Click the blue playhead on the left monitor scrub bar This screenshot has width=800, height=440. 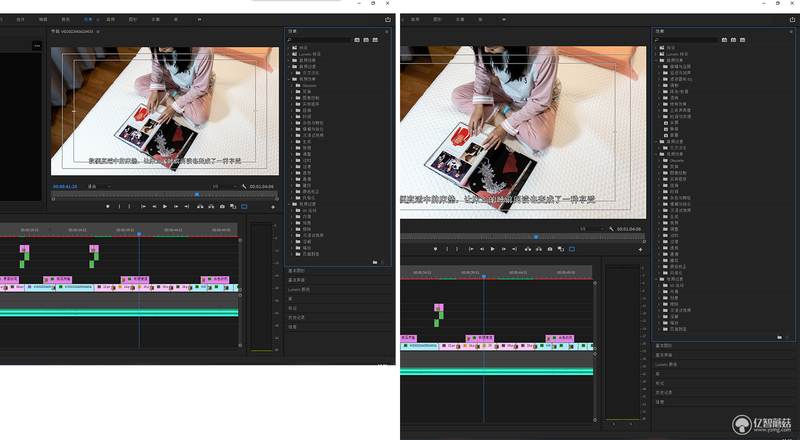pyautogui.click(x=197, y=194)
